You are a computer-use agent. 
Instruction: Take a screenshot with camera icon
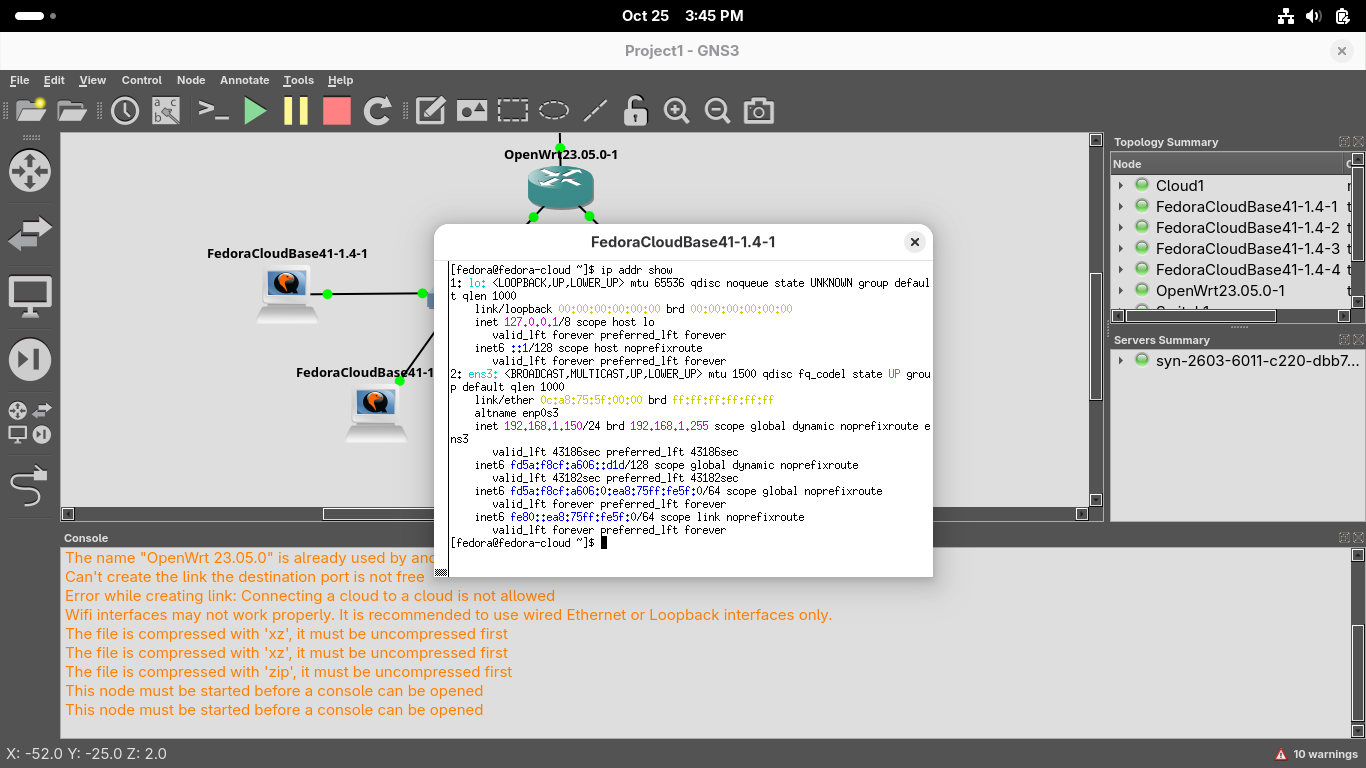[758, 111]
